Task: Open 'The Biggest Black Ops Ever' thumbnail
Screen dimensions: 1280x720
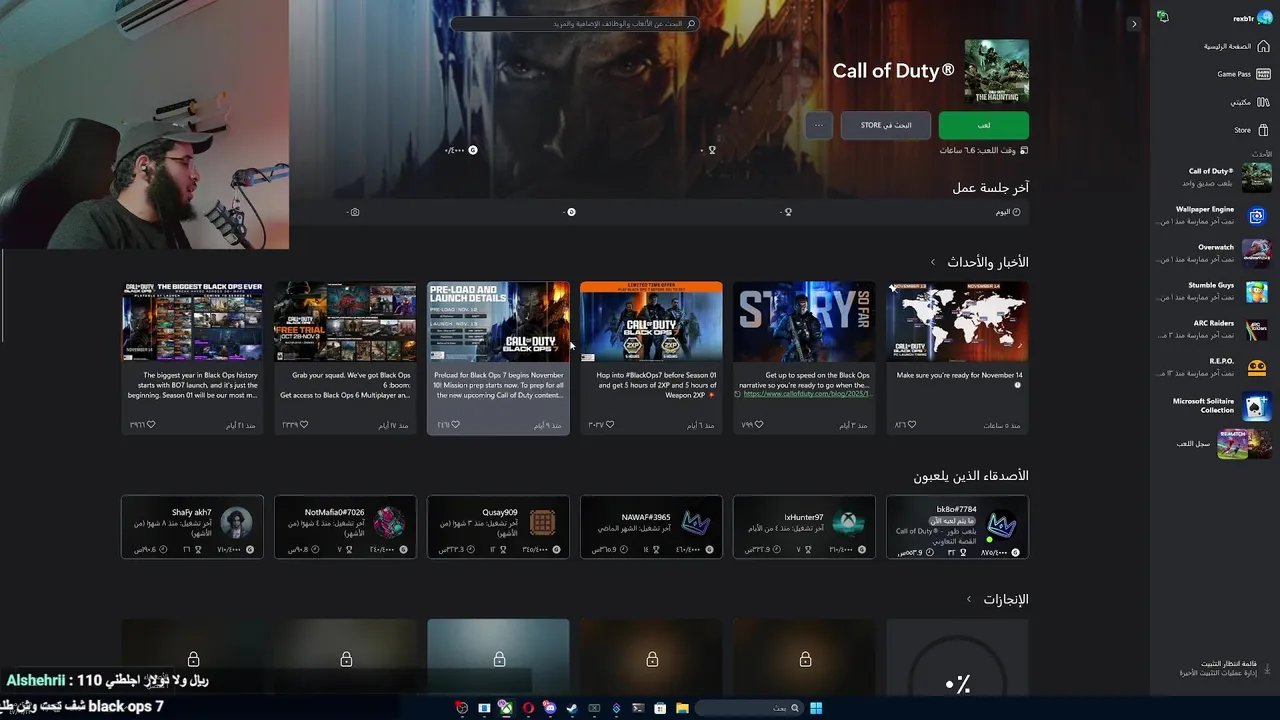Action: [192, 321]
